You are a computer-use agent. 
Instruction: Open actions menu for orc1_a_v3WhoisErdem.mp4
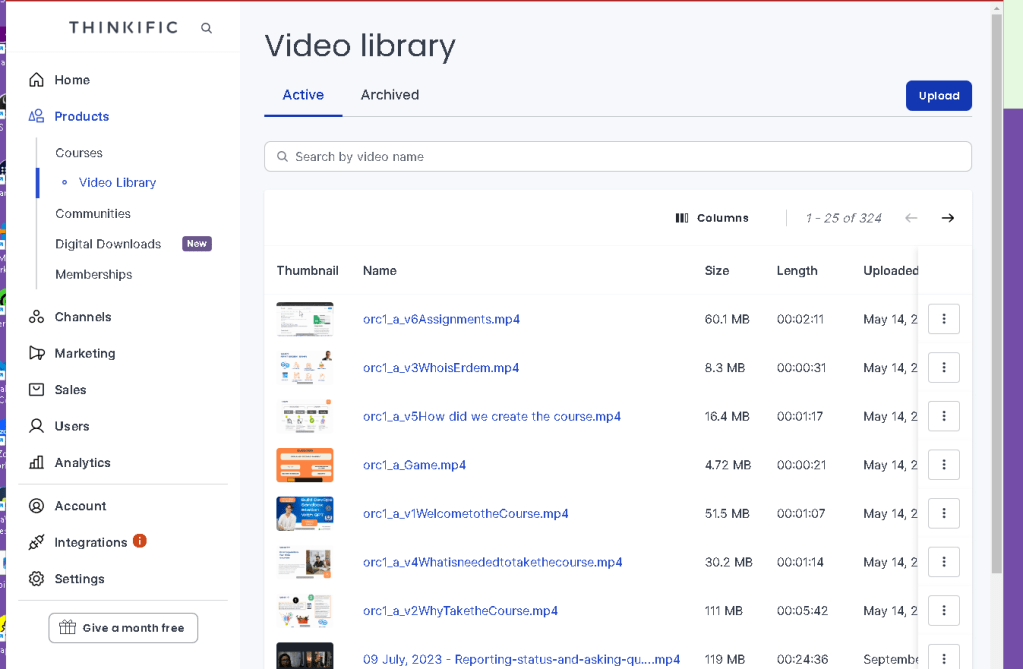pyautogui.click(x=943, y=367)
